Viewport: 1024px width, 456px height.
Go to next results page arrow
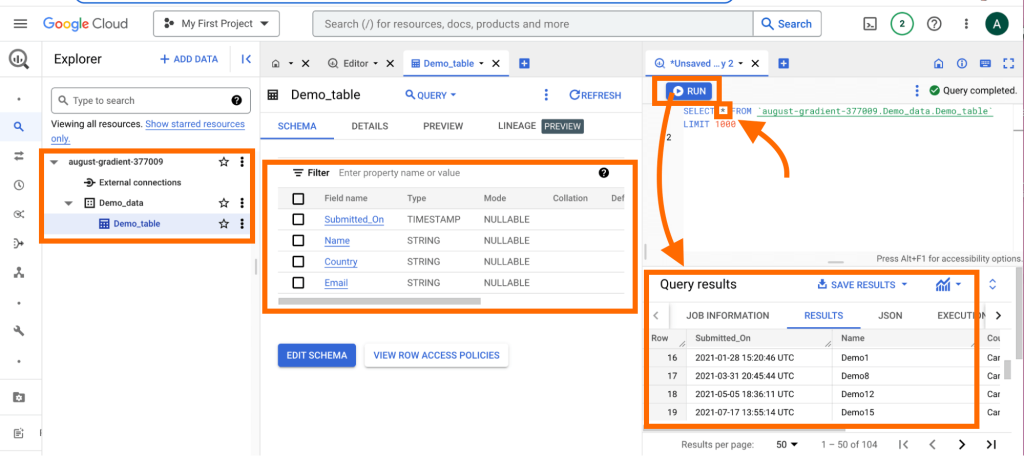pyautogui.click(x=961, y=444)
